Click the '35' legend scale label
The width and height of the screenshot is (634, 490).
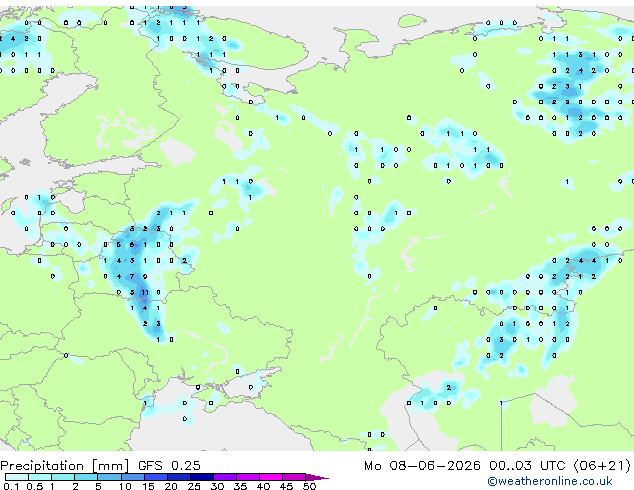click(x=240, y=486)
